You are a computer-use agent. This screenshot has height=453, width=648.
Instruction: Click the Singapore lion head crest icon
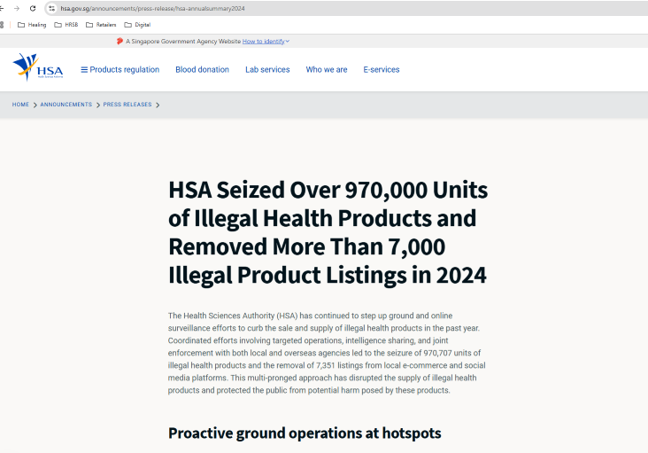(120, 41)
